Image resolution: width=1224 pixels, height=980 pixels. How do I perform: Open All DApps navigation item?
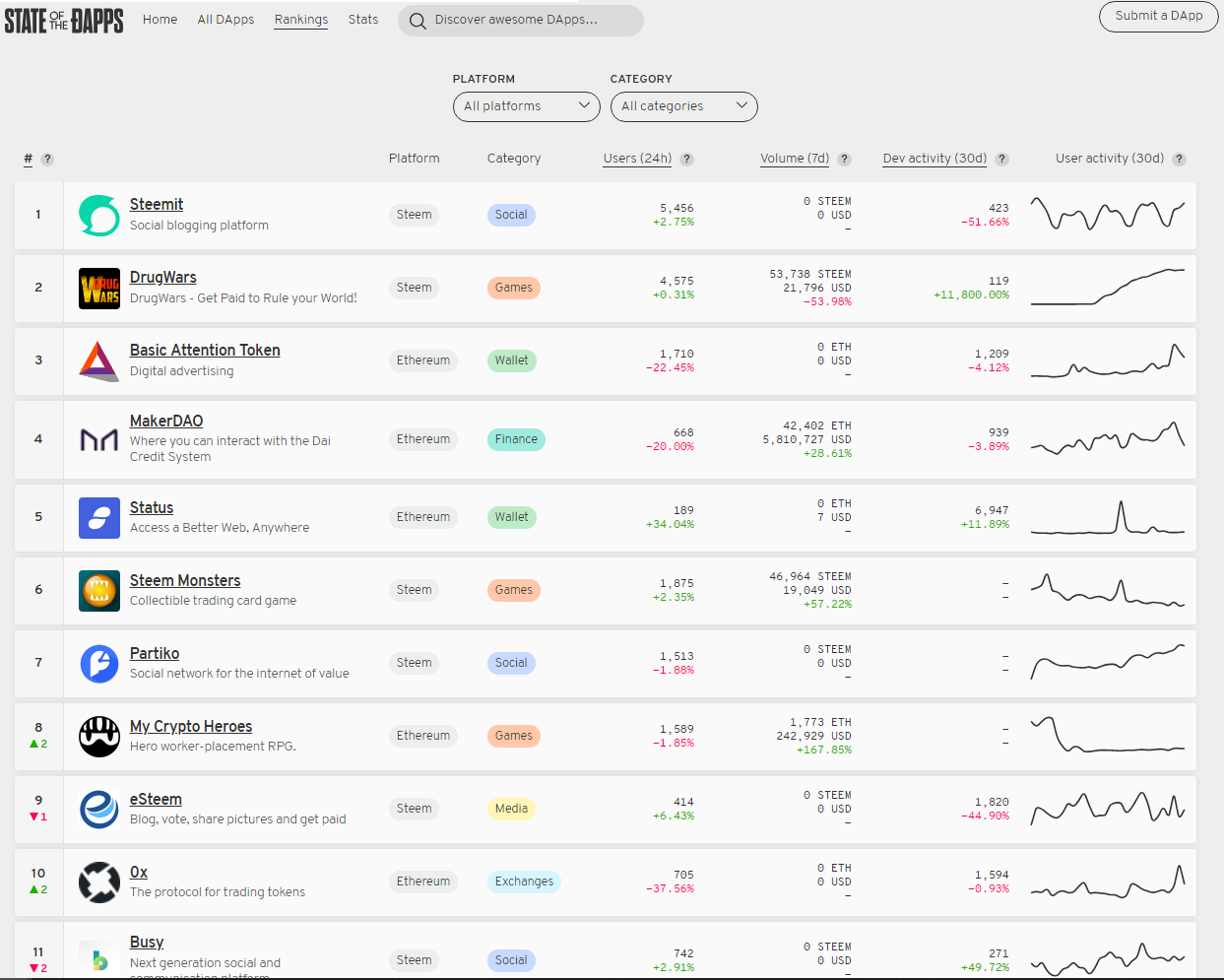[225, 20]
